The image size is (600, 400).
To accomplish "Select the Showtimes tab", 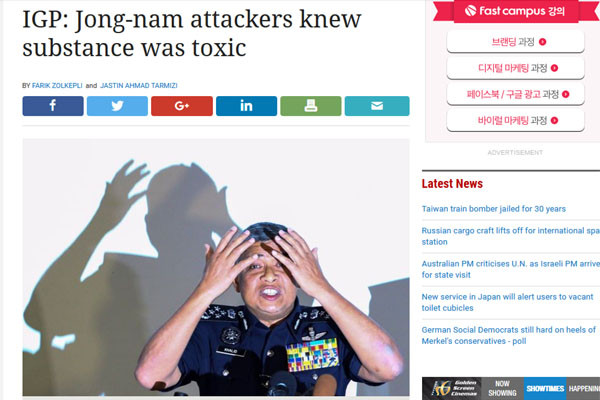I will pyautogui.click(x=545, y=388).
